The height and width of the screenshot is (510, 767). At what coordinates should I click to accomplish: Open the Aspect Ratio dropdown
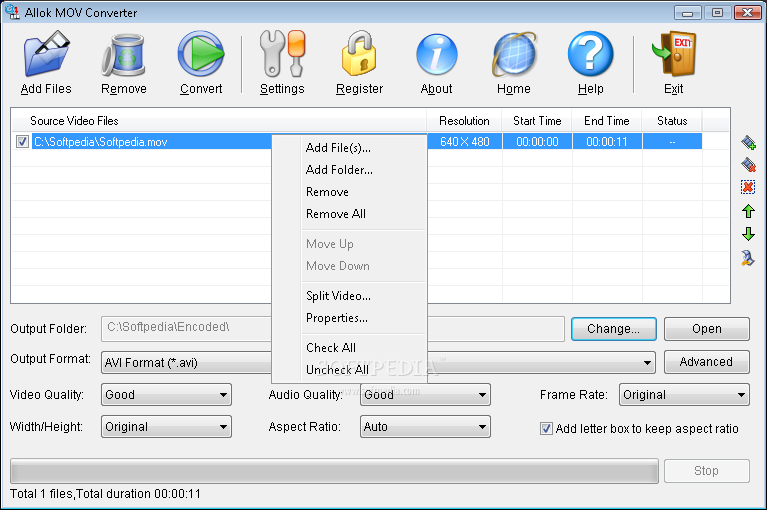(x=425, y=427)
